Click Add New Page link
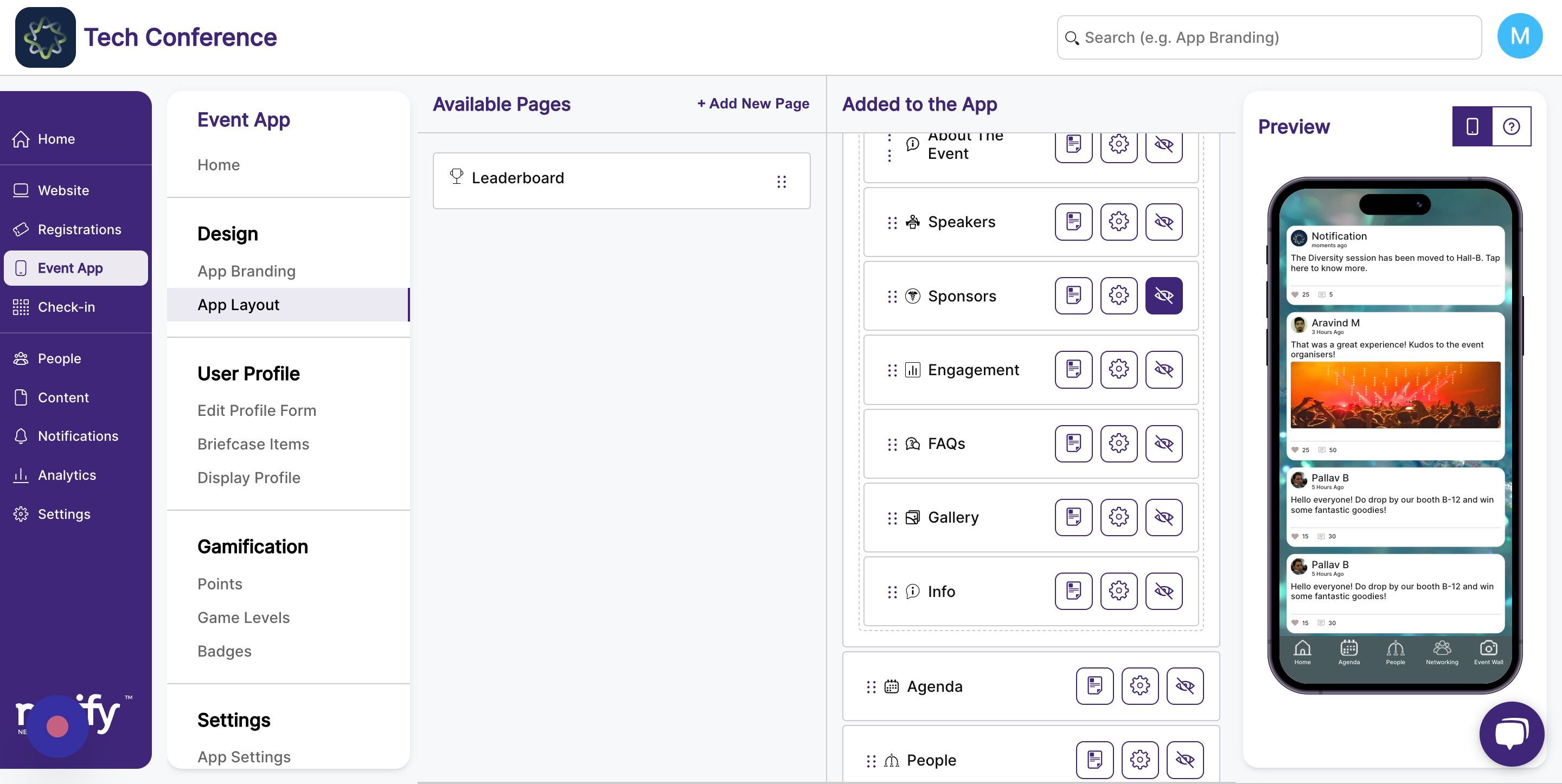This screenshot has height=784, width=1562. pyautogui.click(x=752, y=104)
